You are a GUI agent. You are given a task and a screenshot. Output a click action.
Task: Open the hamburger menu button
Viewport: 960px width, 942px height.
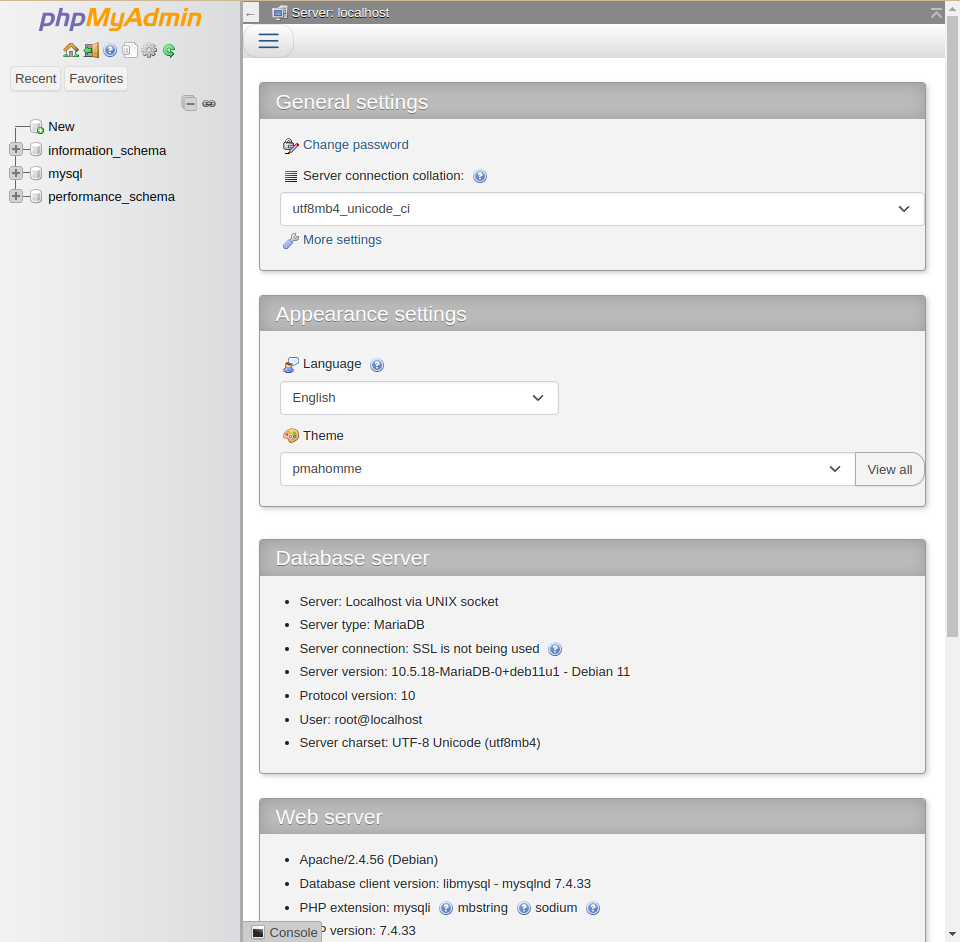point(268,41)
